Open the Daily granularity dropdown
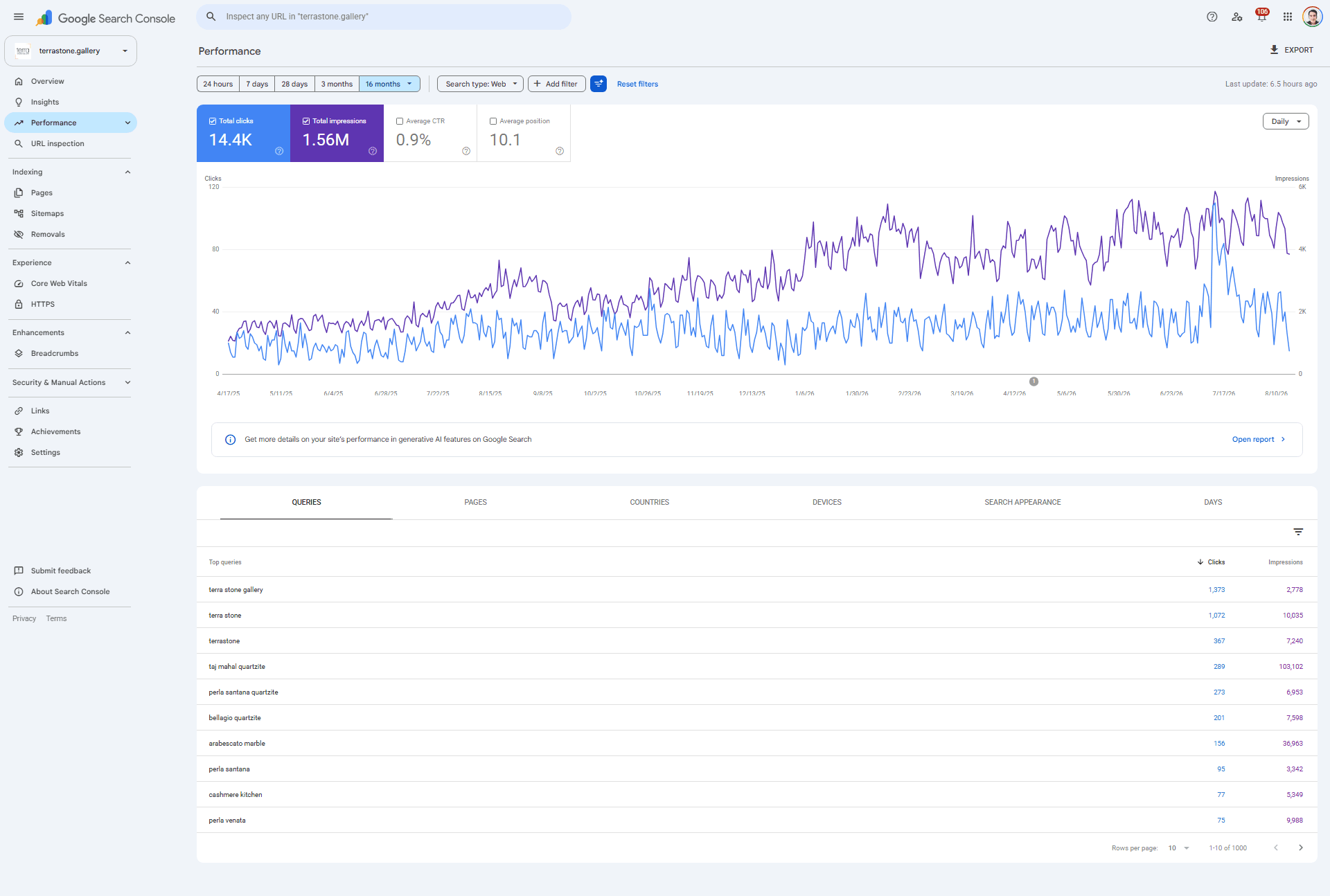Image resolution: width=1330 pixels, height=896 pixels. tap(1286, 121)
